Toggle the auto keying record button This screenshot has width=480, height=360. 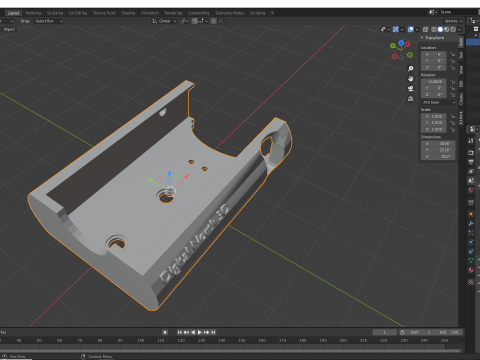click(x=165, y=332)
